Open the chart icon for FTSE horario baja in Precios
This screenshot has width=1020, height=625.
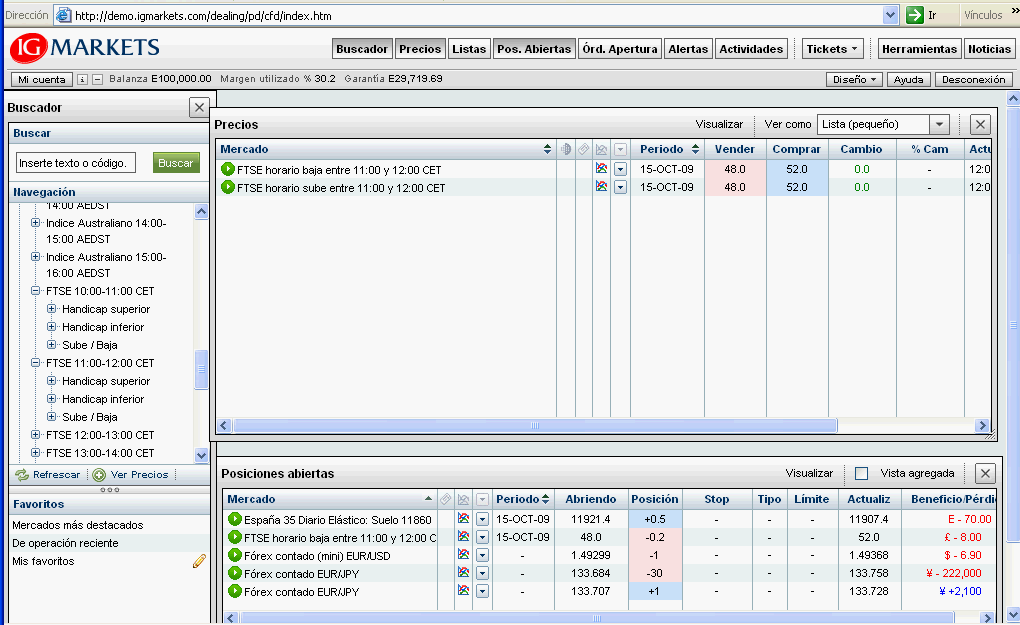(x=602, y=169)
